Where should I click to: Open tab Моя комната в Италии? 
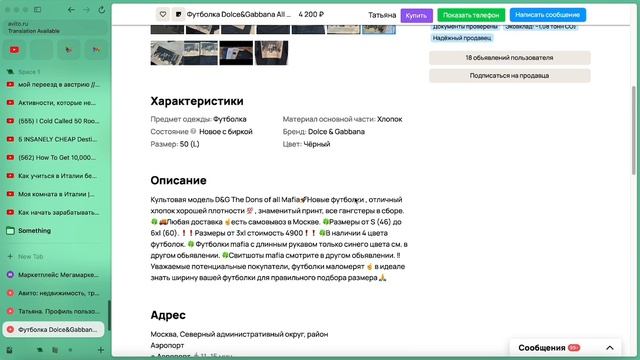point(54,194)
